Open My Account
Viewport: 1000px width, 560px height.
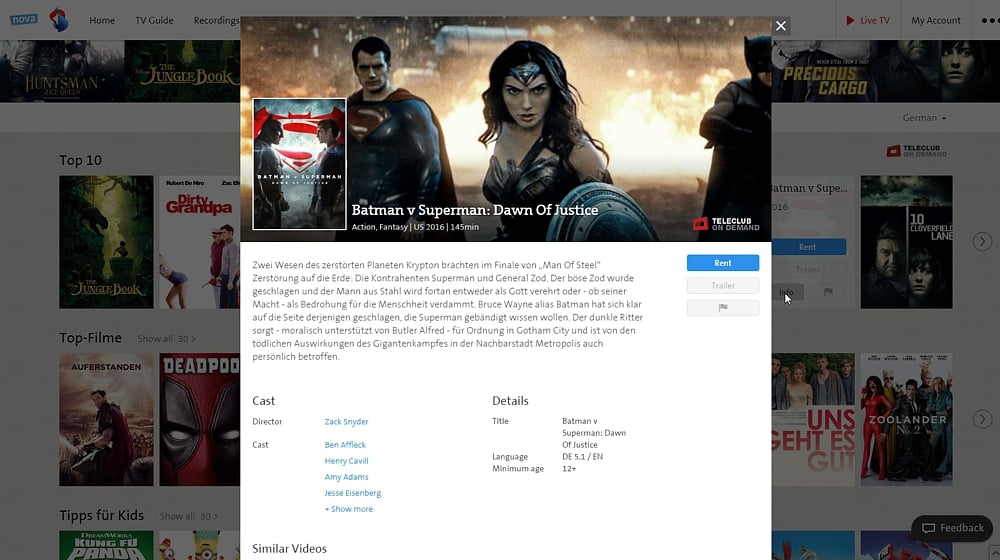(936, 20)
